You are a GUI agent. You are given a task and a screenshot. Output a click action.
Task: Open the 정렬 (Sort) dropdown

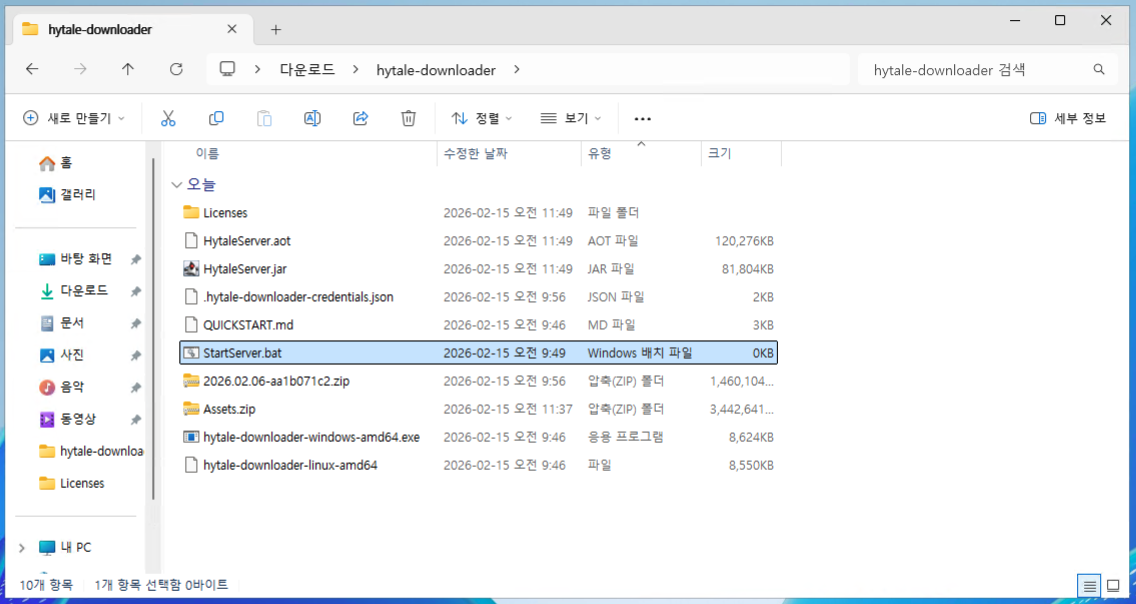click(x=481, y=118)
